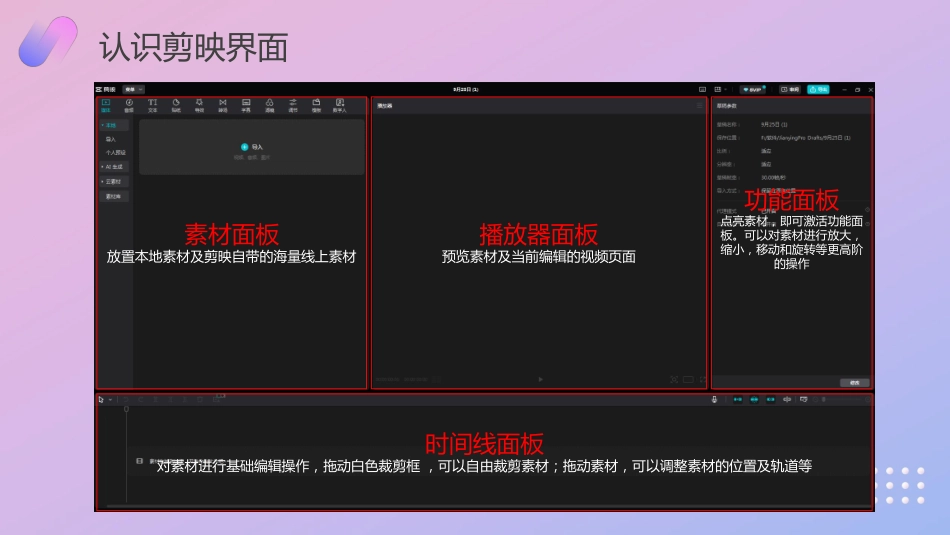The height and width of the screenshot is (535, 950).
Task: Open the 素材库 (Asset library) sidebar item
Action: point(114,196)
